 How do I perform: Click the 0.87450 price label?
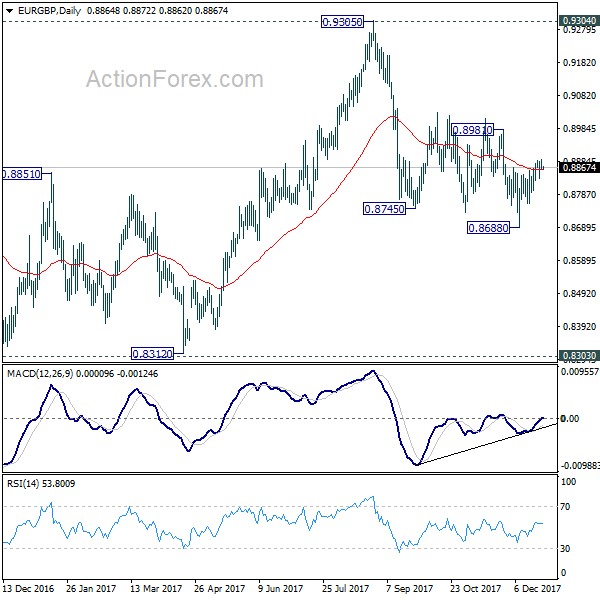384,209
